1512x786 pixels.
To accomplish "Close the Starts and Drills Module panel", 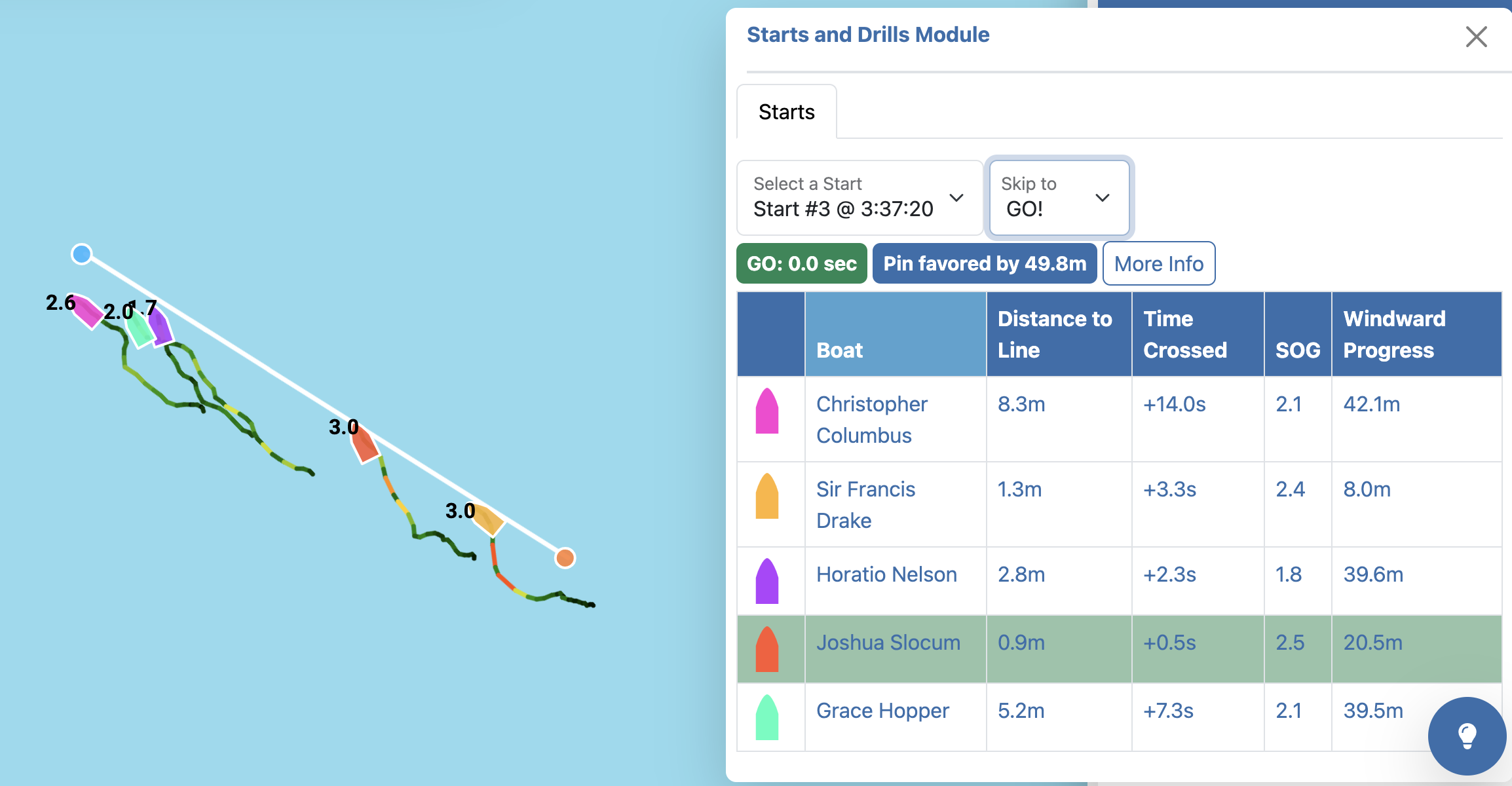I will 1476,37.
